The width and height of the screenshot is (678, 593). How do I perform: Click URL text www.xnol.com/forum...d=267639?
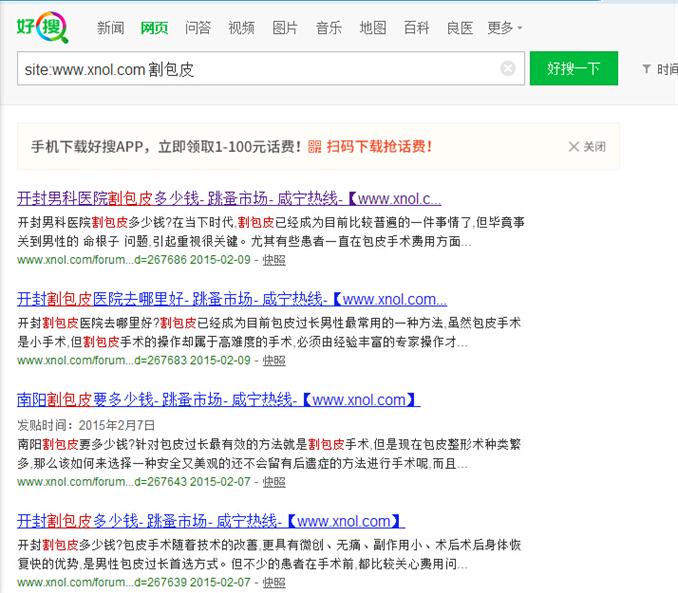pyautogui.click(x=102, y=582)
